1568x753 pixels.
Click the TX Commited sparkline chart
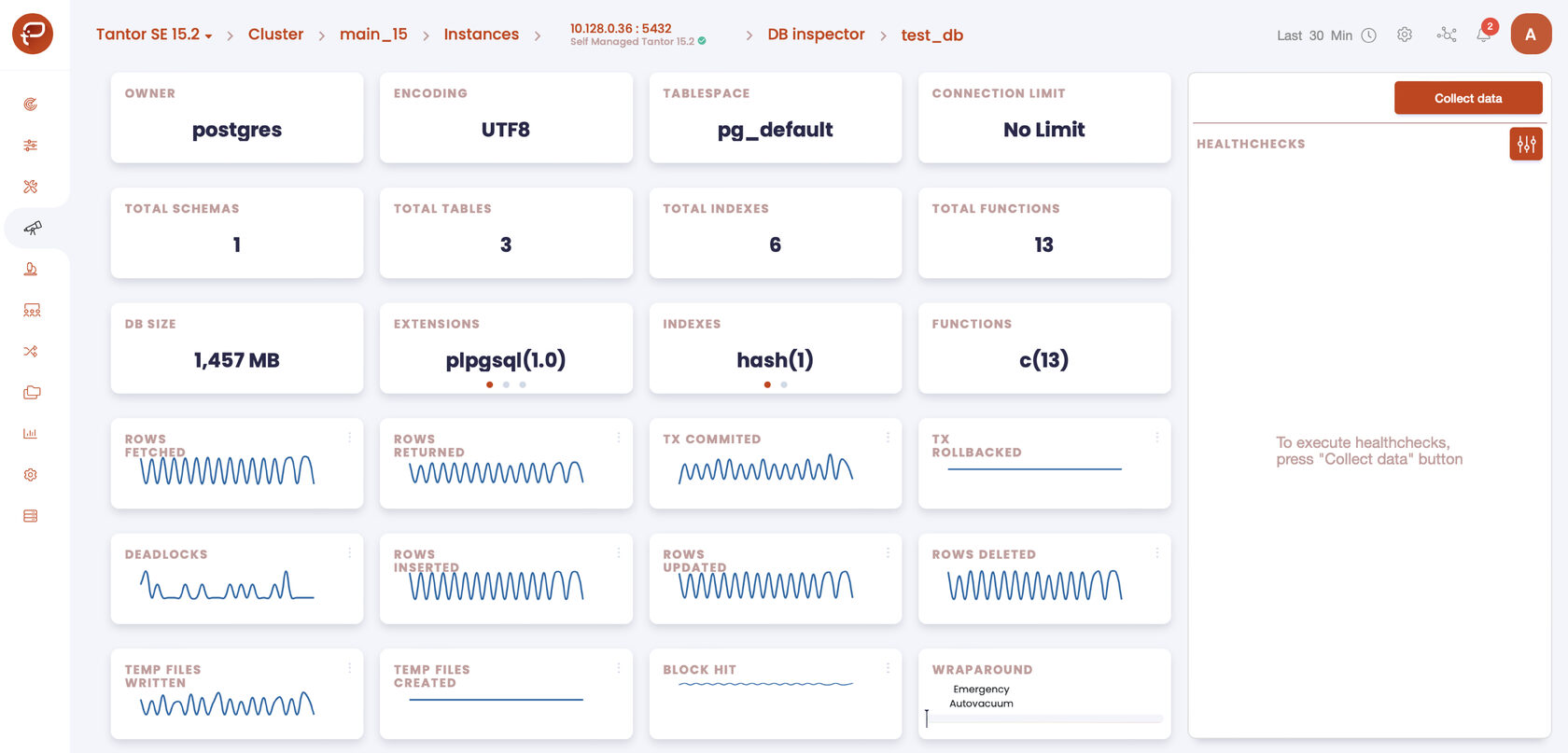pyautogui.click(x=766, y=469)
